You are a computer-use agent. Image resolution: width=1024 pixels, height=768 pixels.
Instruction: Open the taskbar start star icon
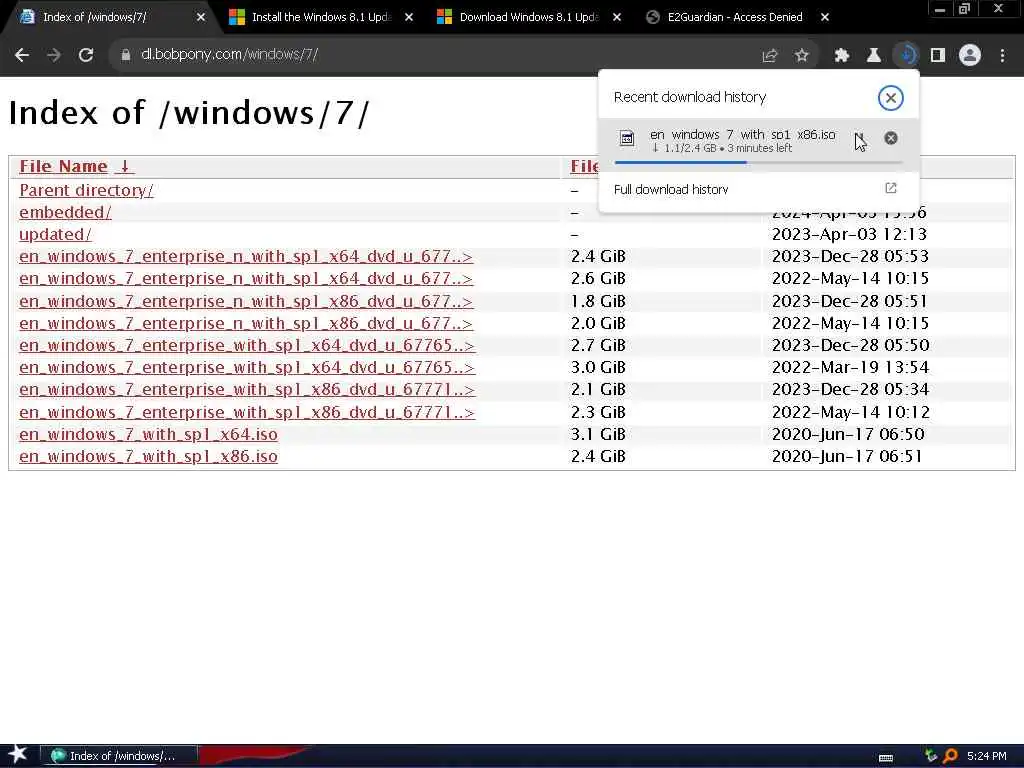[18, 755]
